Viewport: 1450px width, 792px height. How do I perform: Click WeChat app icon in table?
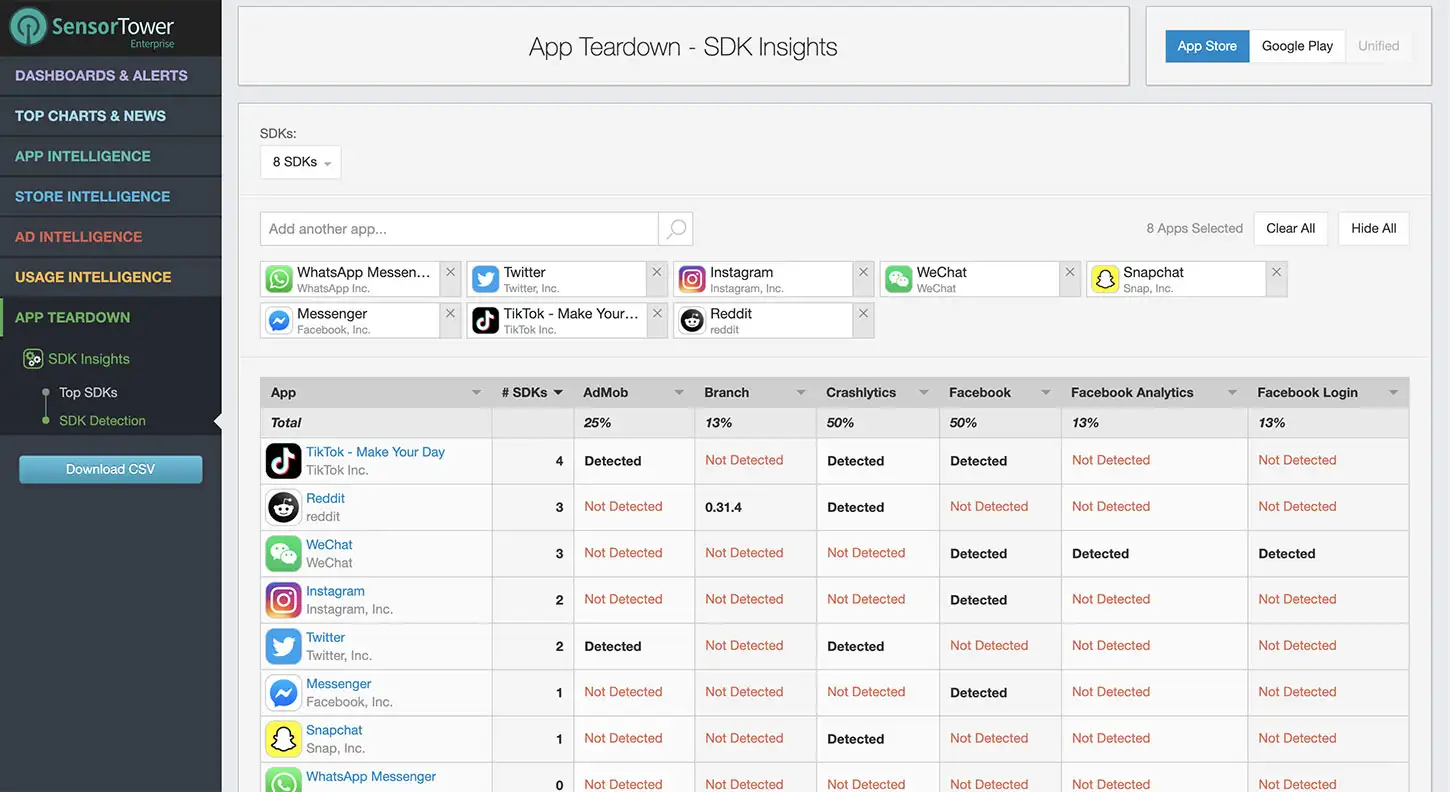pos(284,553)
